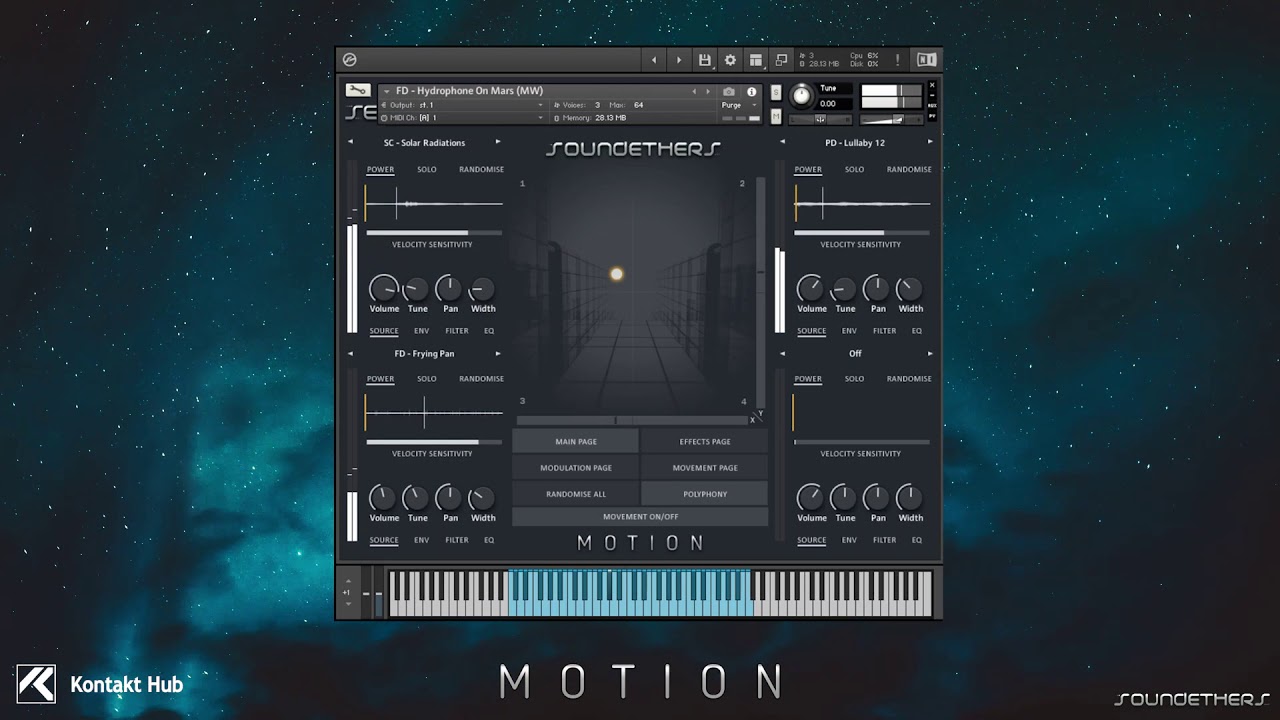This screenshot has width=1280, height=720.
Task: Next sound arrow for the Off layer
Action: click(930, 353)
